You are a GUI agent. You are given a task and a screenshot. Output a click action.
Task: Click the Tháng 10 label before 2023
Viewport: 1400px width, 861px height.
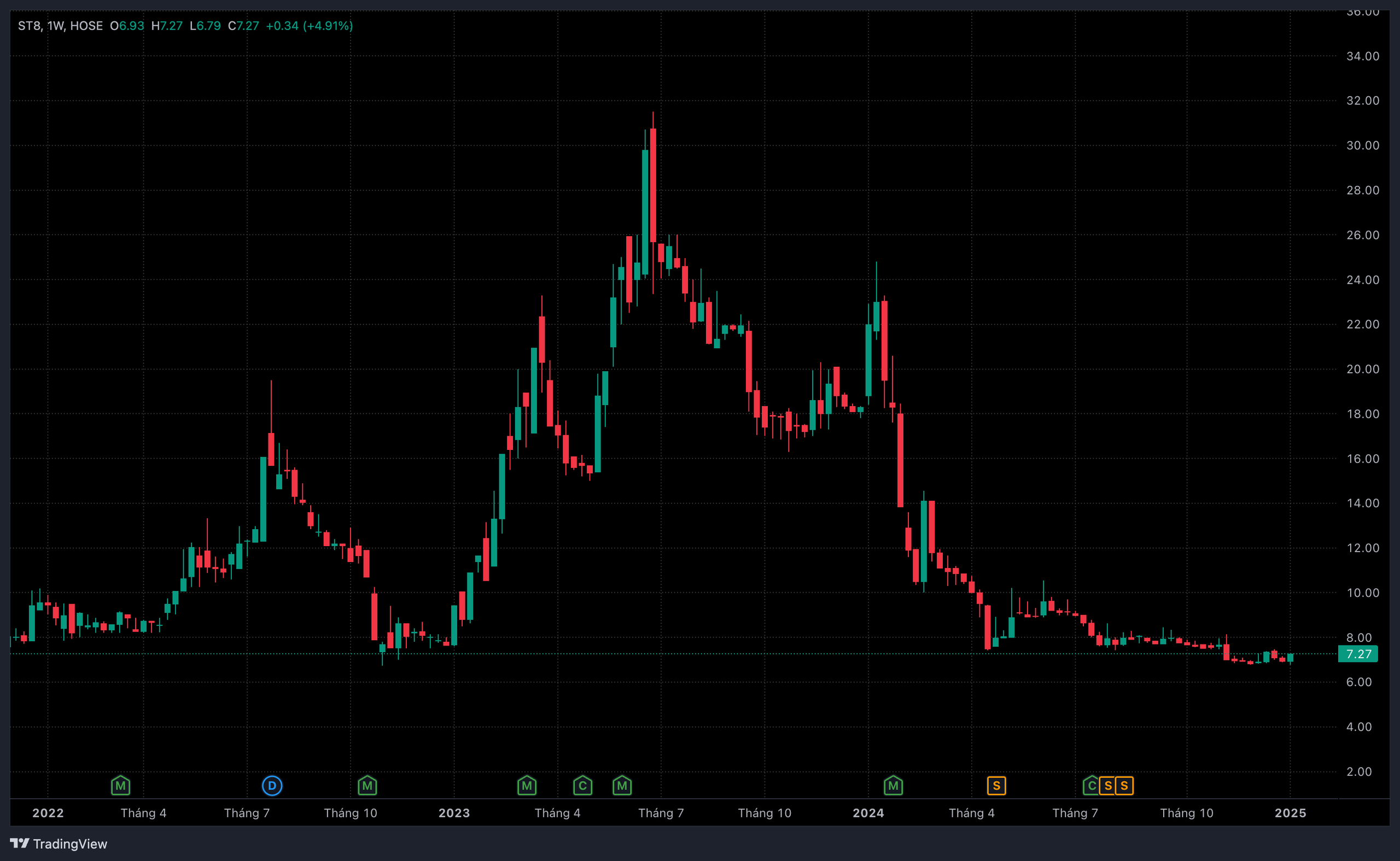point(351,812)
